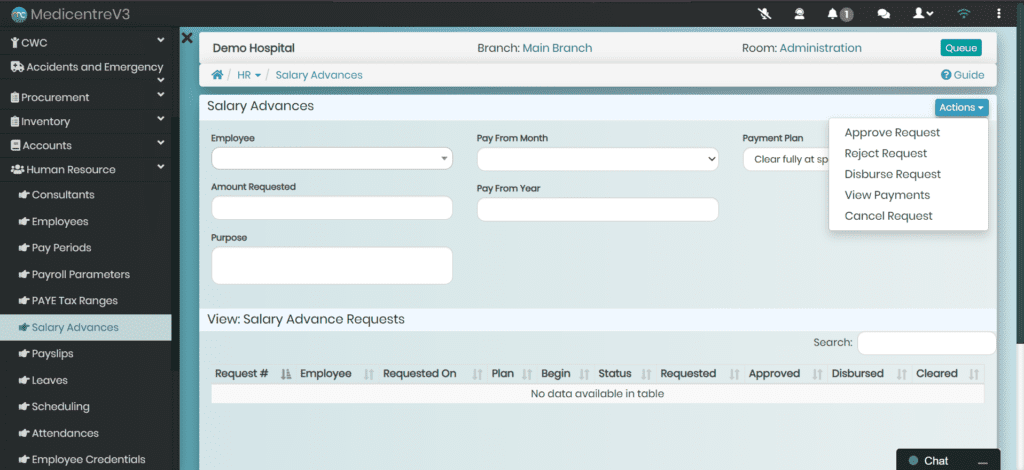1024x470 pixels.
Task: Minimize the Chat panel dash button
Action: coord(982,462)
